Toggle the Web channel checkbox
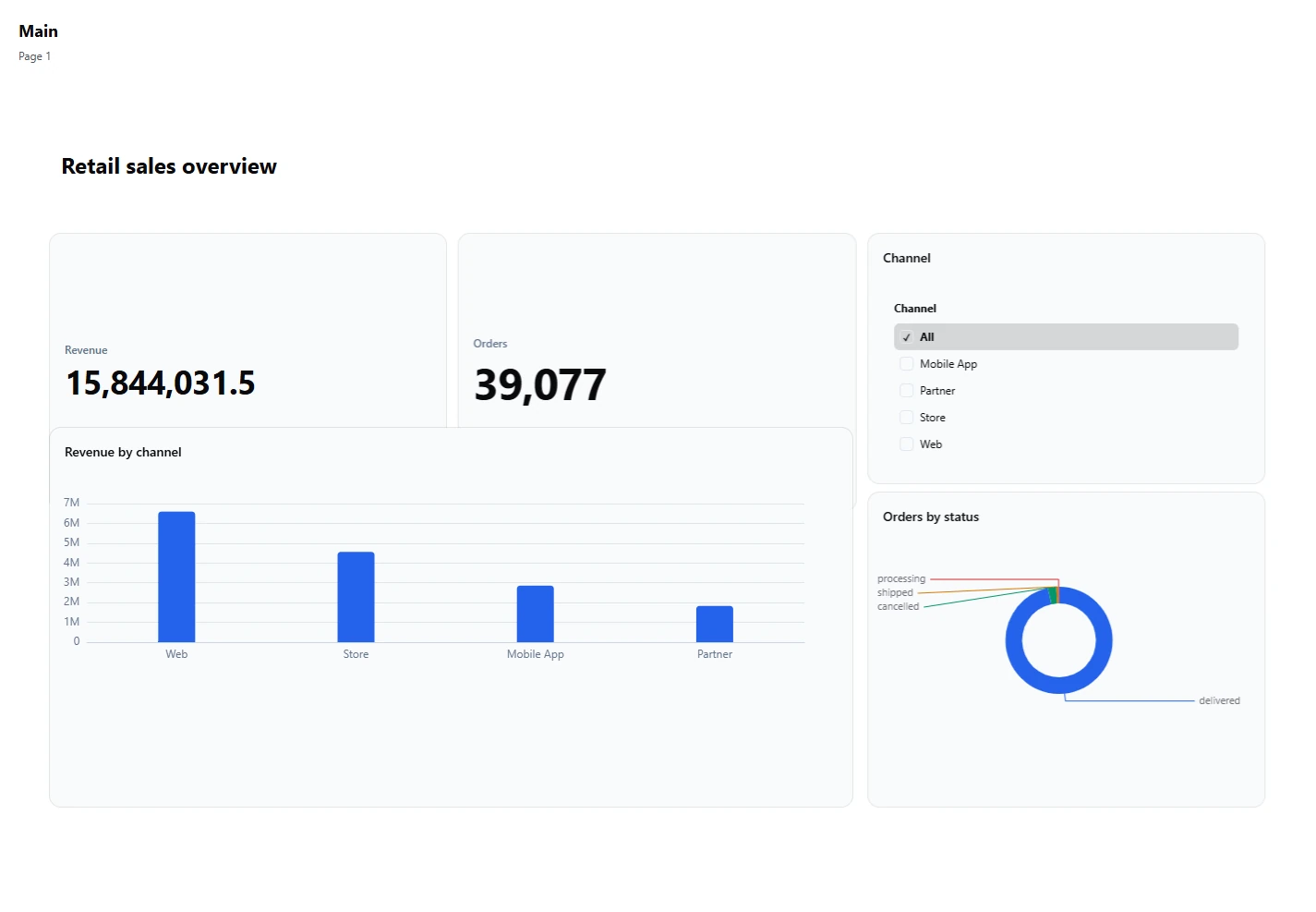Screen dimensions: 1316x912 (x=907, y=444)
